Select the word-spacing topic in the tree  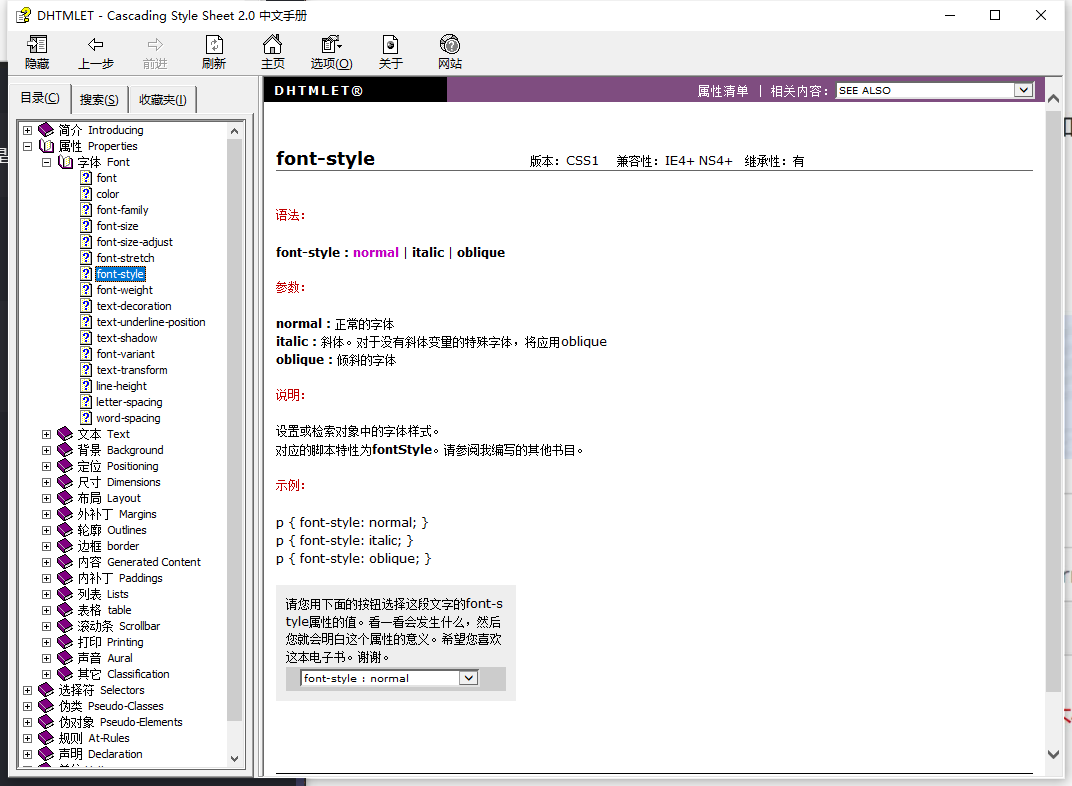click(129, 418)
